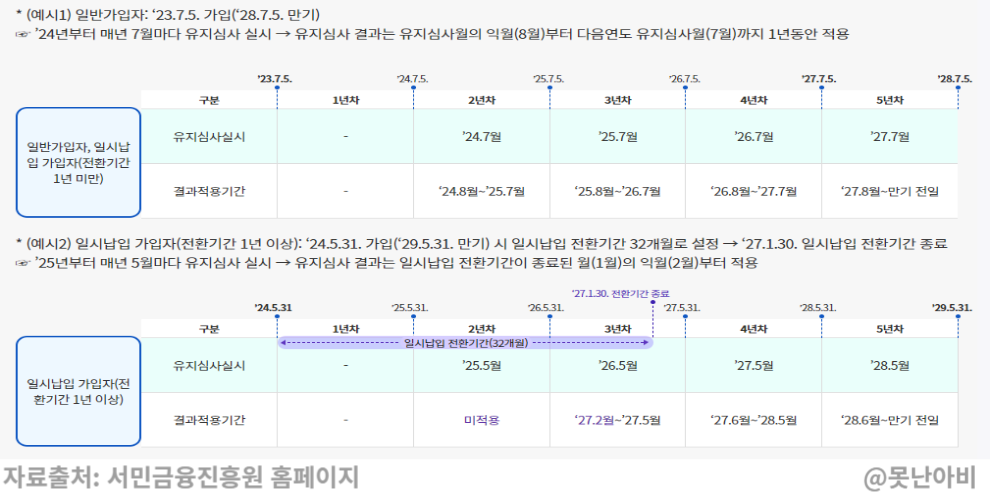Click the '25.7월 review cell

click(617, 136)
